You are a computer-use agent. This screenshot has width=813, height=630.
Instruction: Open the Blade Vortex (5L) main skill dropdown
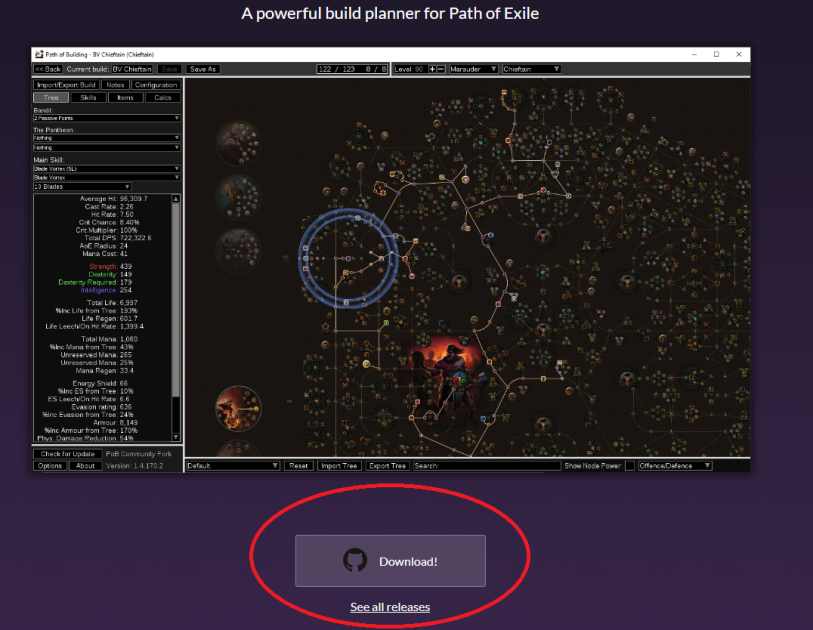click(106, 168)
